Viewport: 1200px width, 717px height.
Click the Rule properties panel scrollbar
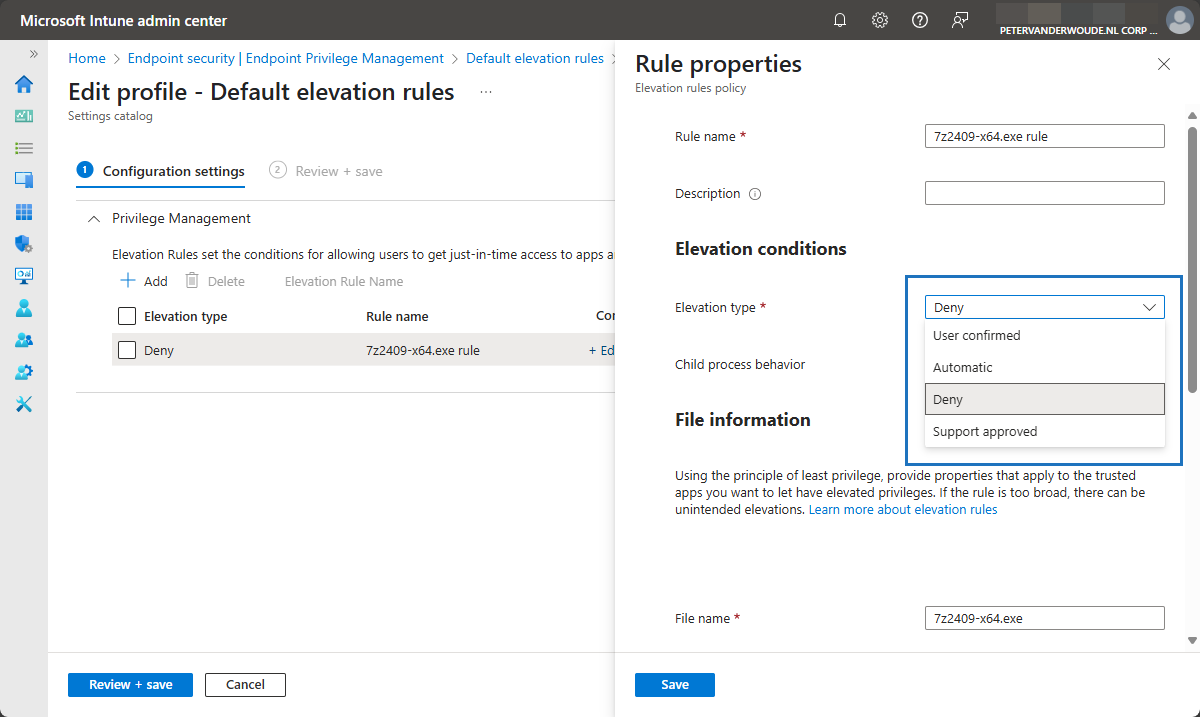[x=1191, y=260]
